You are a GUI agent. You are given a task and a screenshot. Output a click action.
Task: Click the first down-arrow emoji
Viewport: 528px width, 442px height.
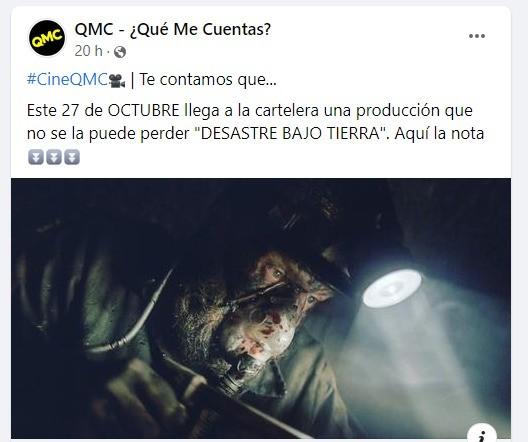click(36, 157)
